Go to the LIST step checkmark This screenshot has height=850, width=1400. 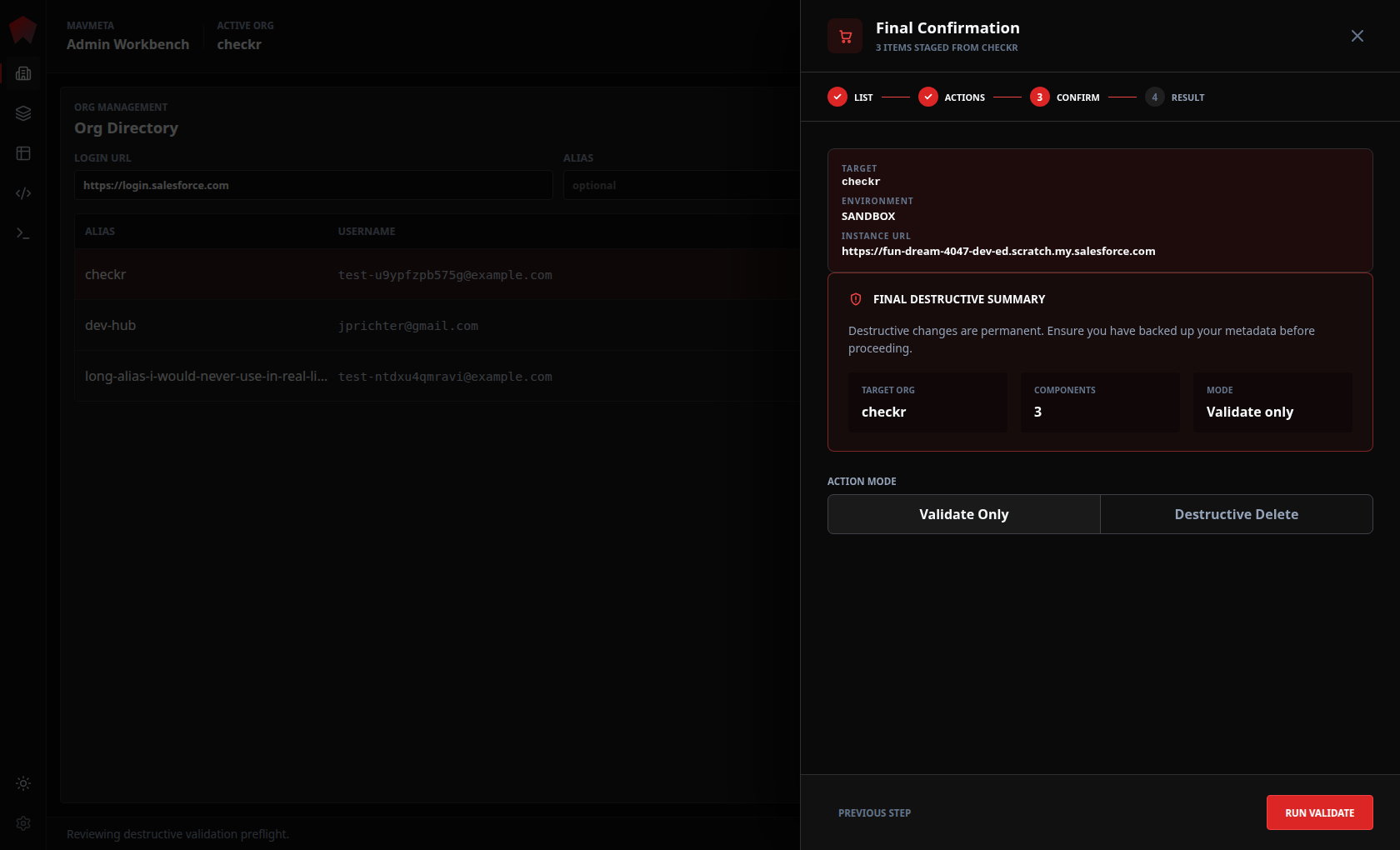click(837, 97)
